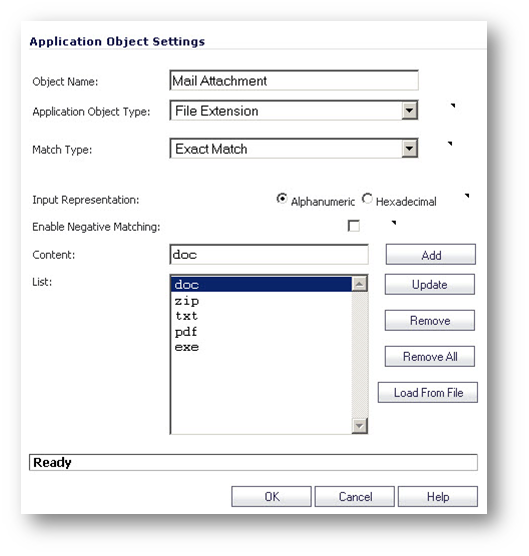Select the exe entry in the list
The width and height of the screenshot is (529, 556).
261,347
